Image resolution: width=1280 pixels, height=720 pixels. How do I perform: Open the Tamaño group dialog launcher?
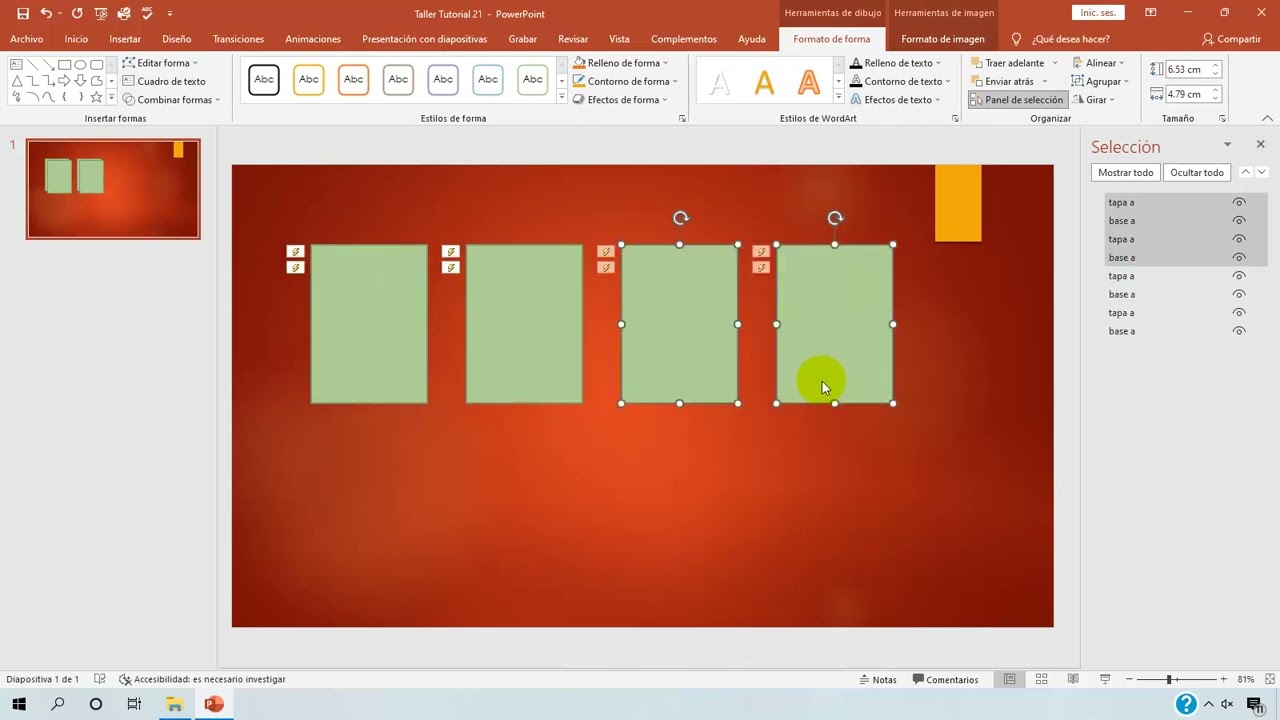1222,118
